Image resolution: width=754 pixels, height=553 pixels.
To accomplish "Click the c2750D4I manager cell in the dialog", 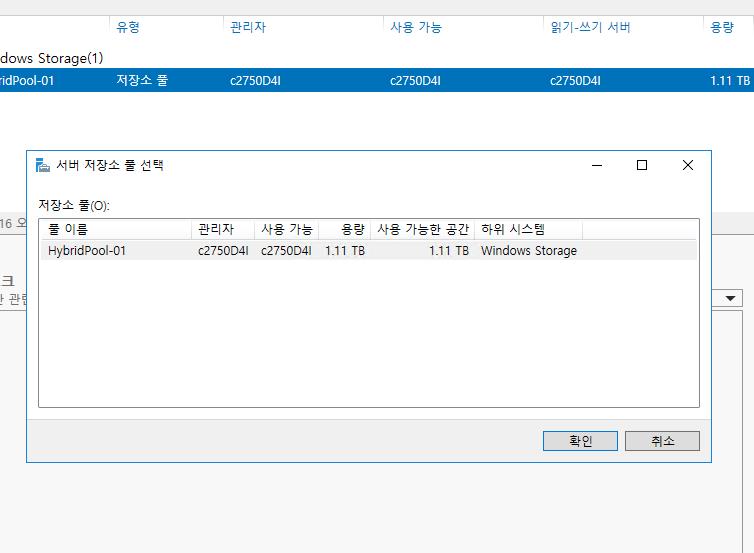I will click(x=223, y=251).
